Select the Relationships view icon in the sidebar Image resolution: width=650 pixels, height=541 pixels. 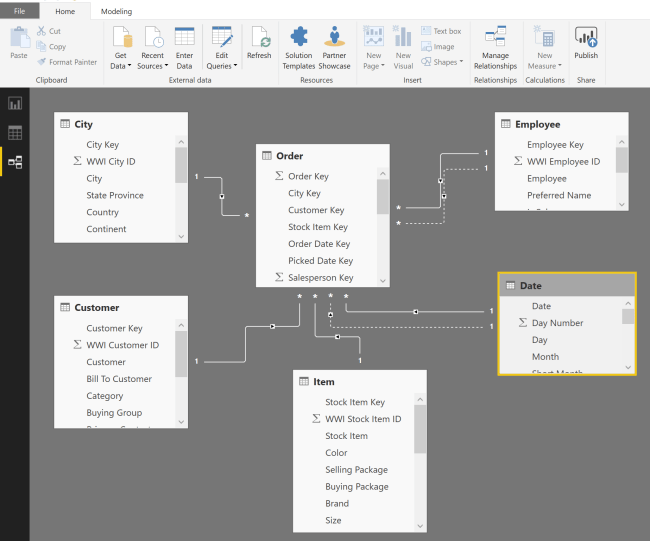click(15, 161)
